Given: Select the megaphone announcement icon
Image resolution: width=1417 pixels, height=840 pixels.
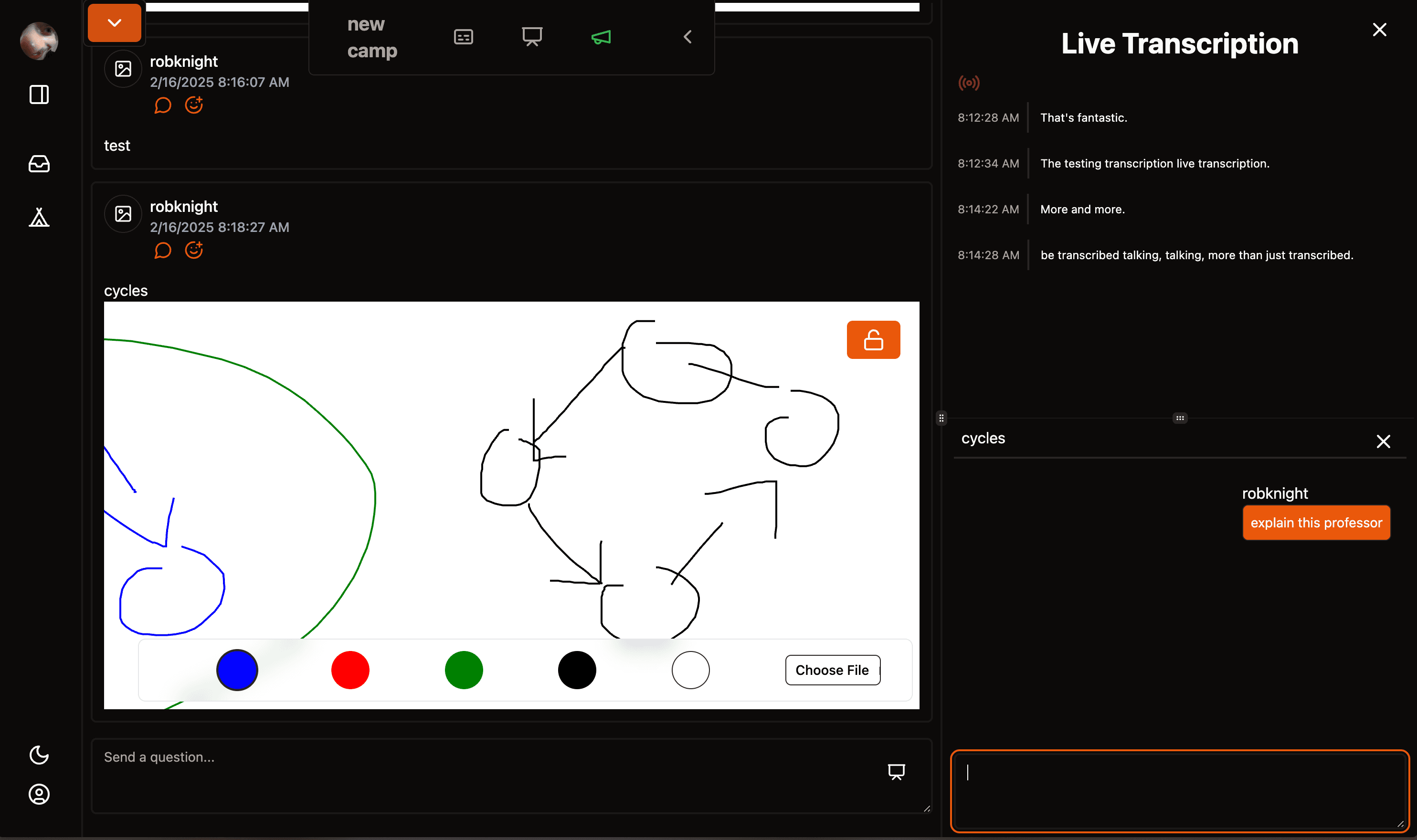Looking at the screenshot, I should (x=601, y=37).
